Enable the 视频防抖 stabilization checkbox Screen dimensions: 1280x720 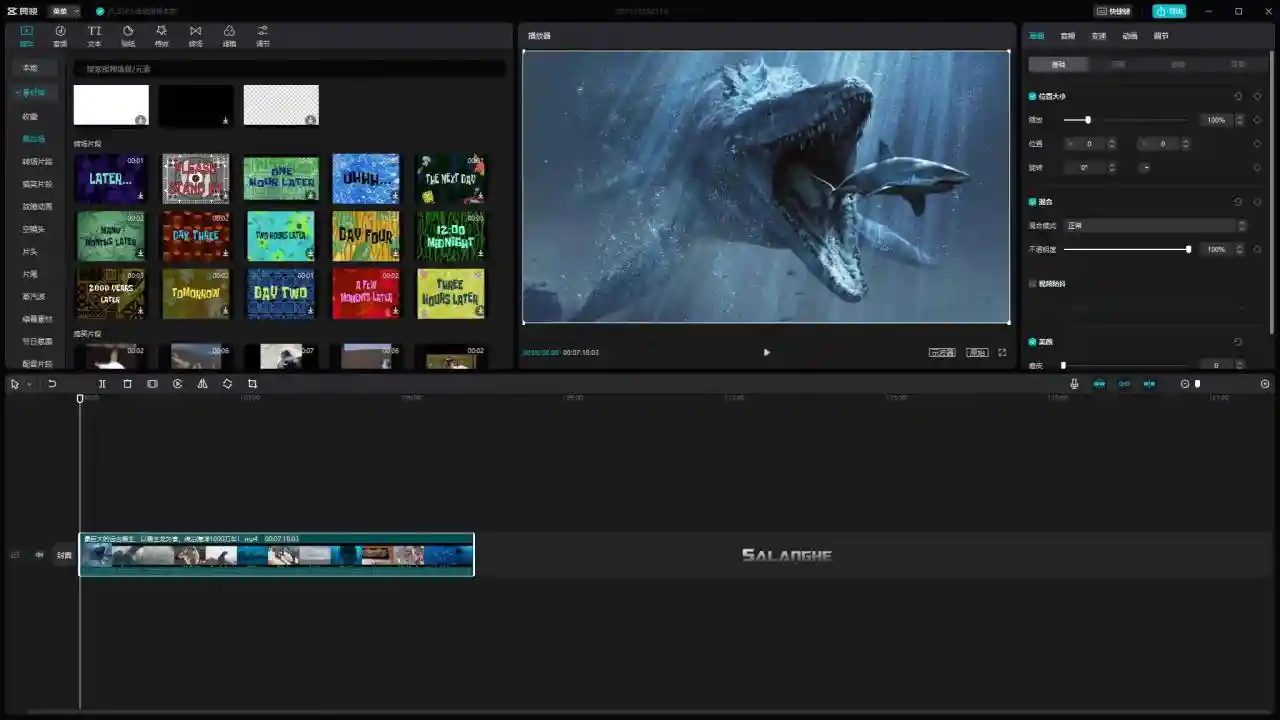1033,284
